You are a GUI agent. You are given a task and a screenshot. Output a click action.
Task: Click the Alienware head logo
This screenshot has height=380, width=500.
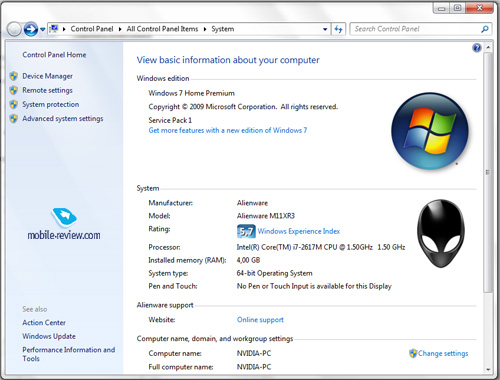pos(441,233)
